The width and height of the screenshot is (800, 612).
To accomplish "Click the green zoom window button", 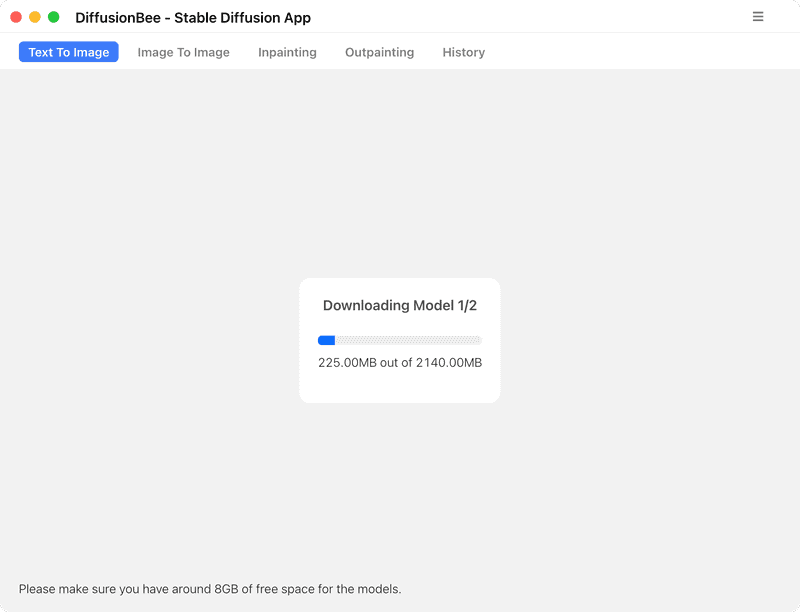I will (54, 17).
